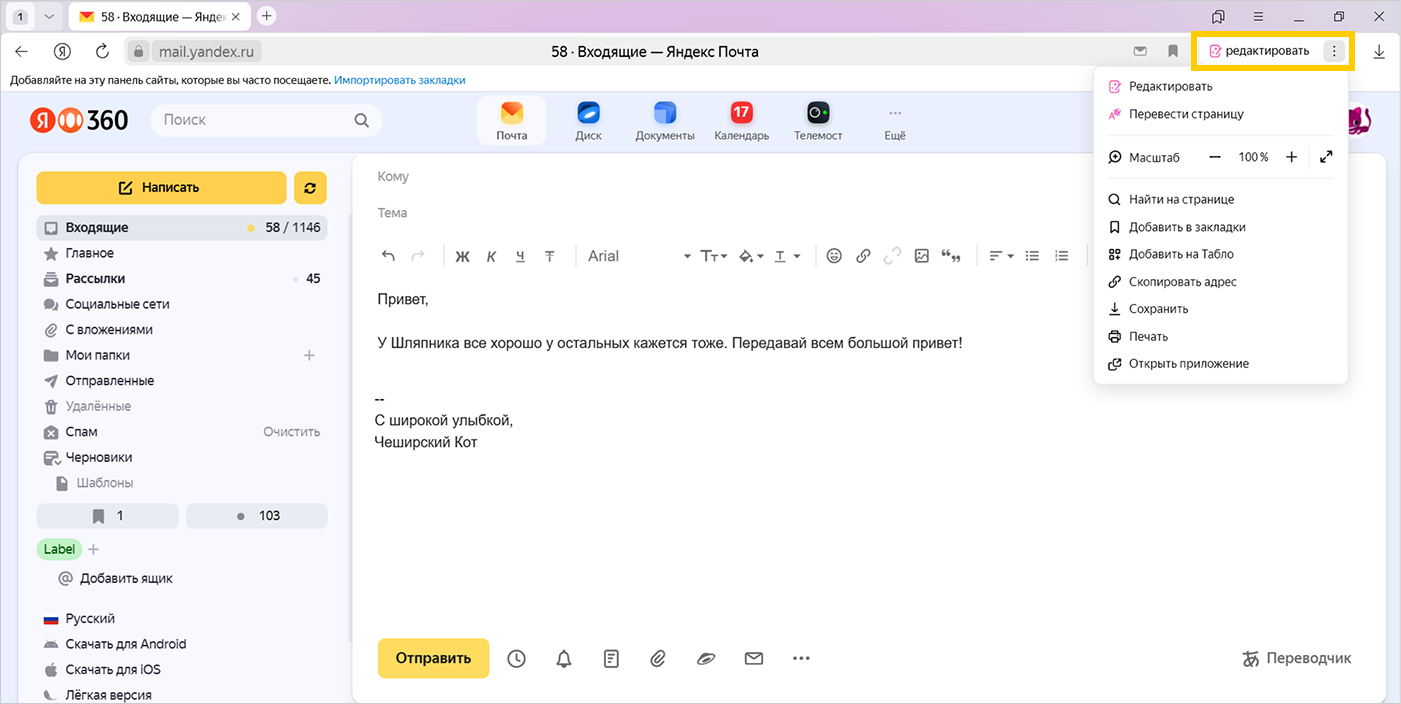The image size is (1401, 704).
Task: Toggle strikethrough text formatting
Action: (x=549, y=257)
